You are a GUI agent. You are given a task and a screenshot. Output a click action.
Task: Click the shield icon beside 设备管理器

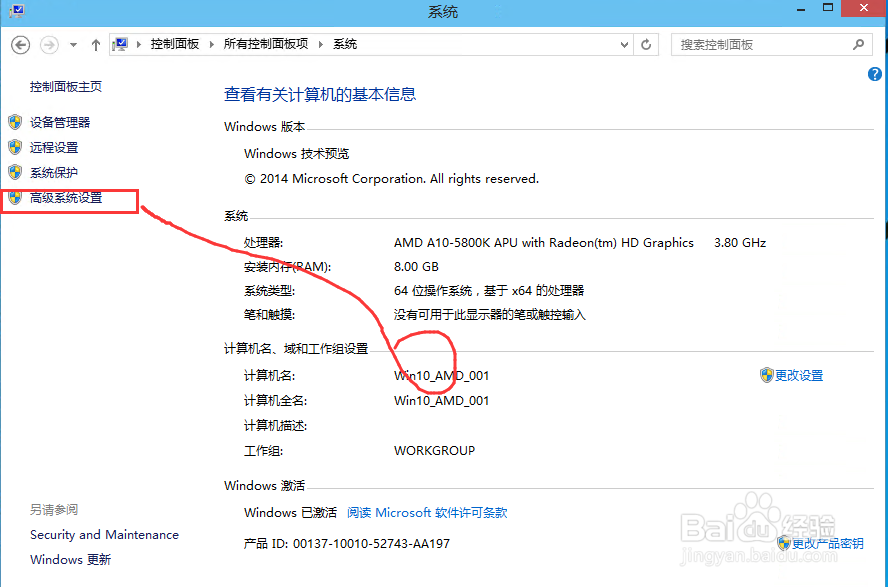point(14,122)
